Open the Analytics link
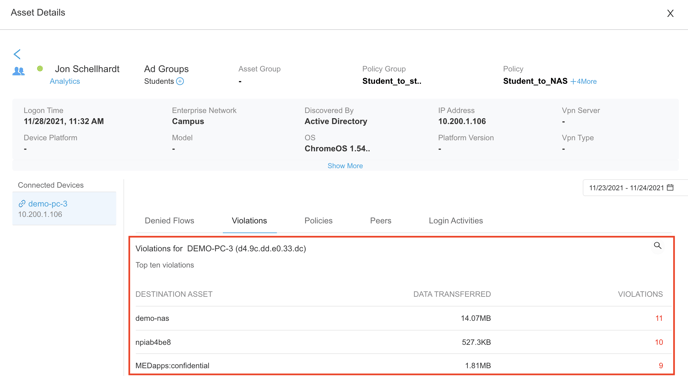The width and height of the screenshot is (688, 376). (64, 81)
